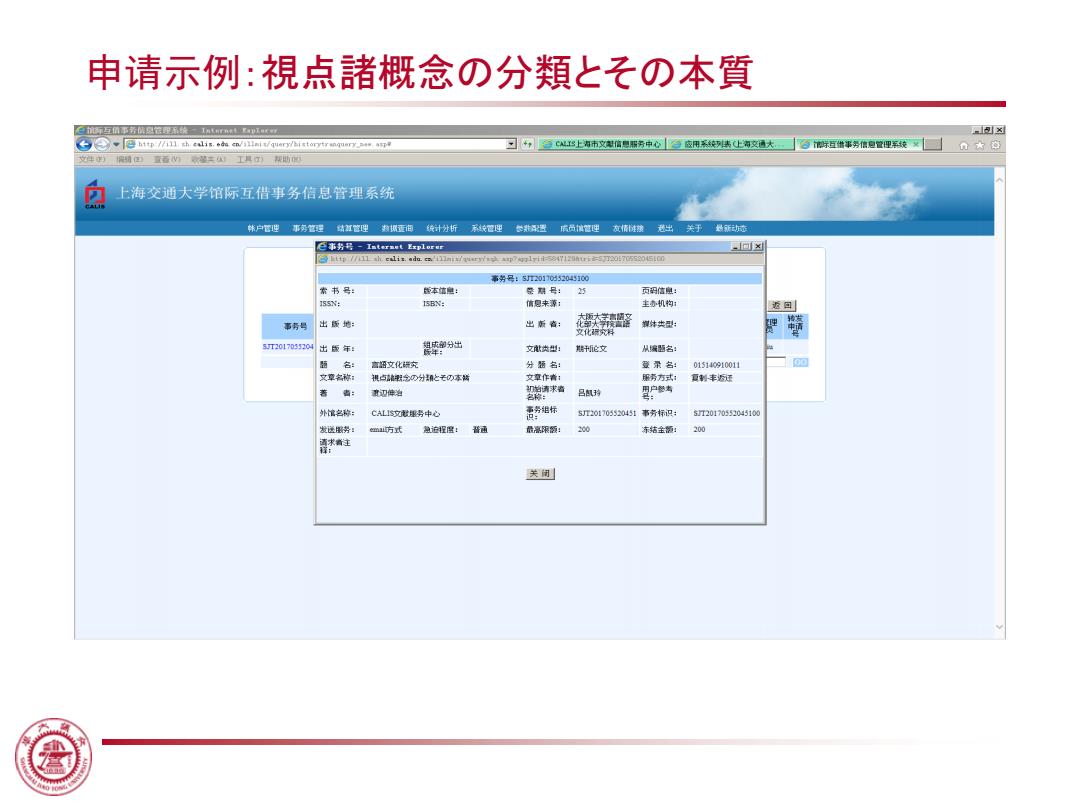
Task: Select the author value 渡辺伸治
Action: click(x=387, y=393)
